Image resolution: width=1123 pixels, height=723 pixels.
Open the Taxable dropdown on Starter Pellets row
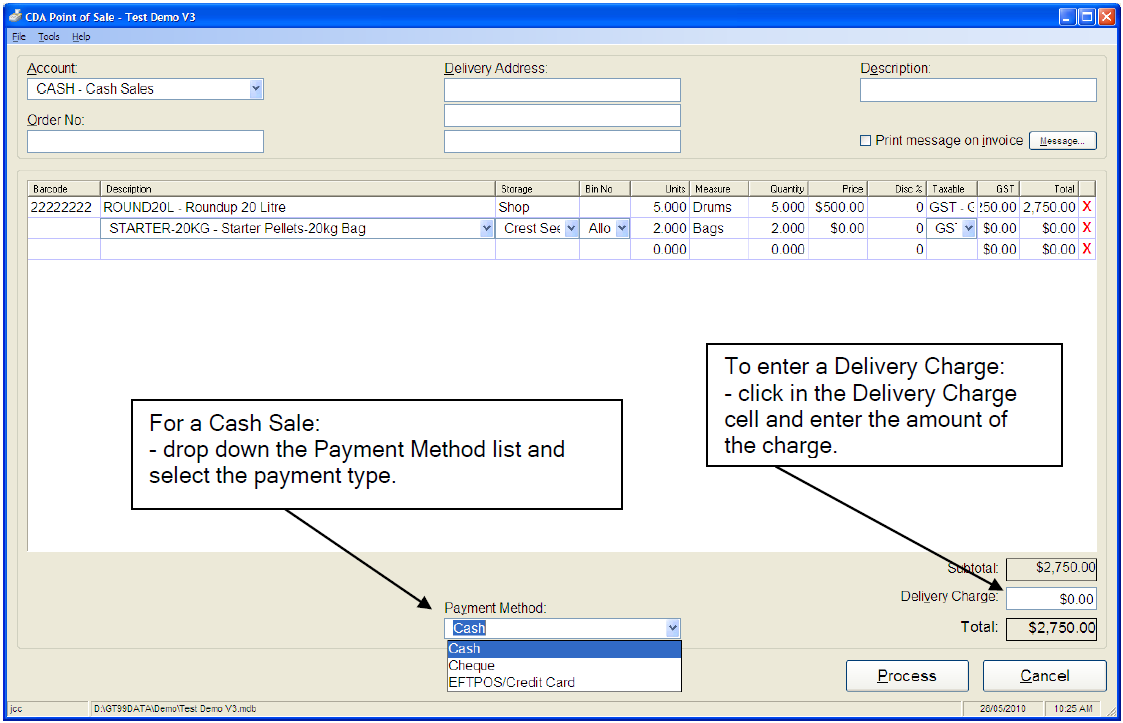tap(968, 228)
